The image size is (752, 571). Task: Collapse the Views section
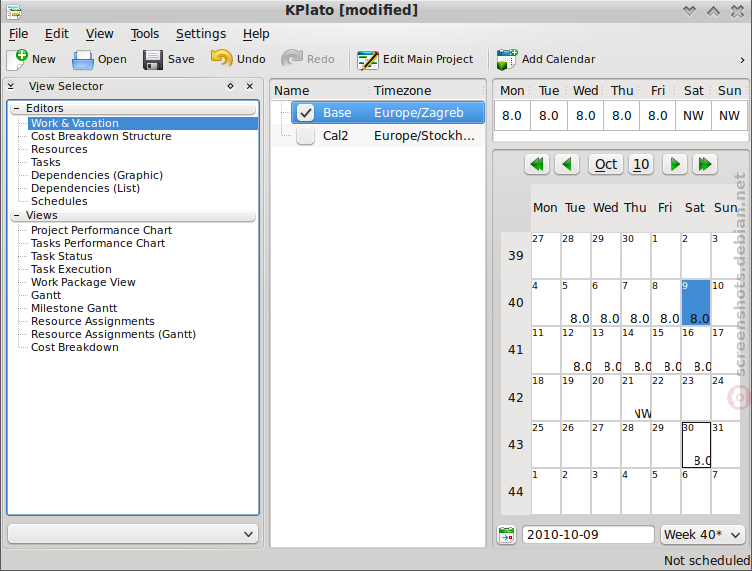click(17, 215)
